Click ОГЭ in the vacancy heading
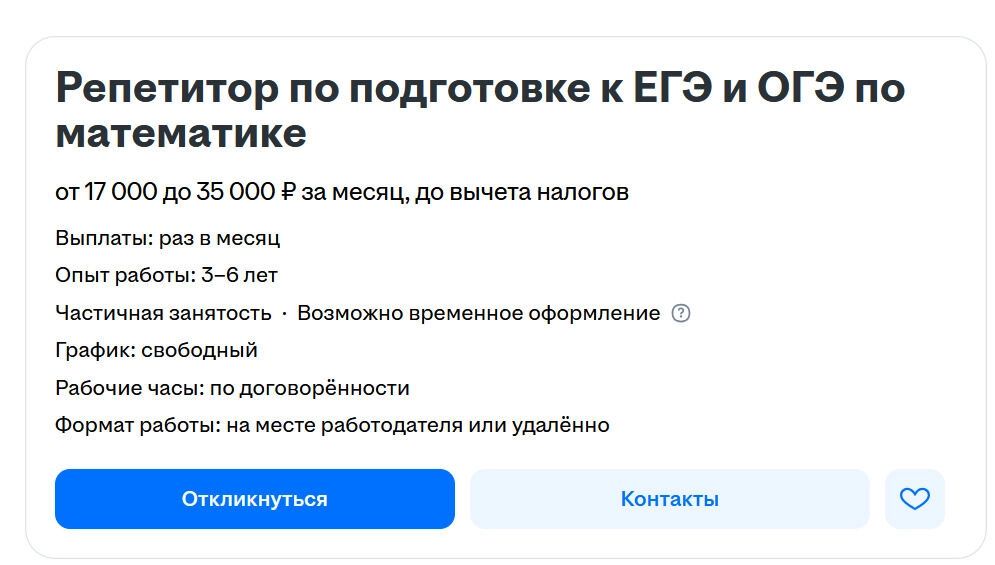This screenshot has width=995, height=565. [801, 87]
